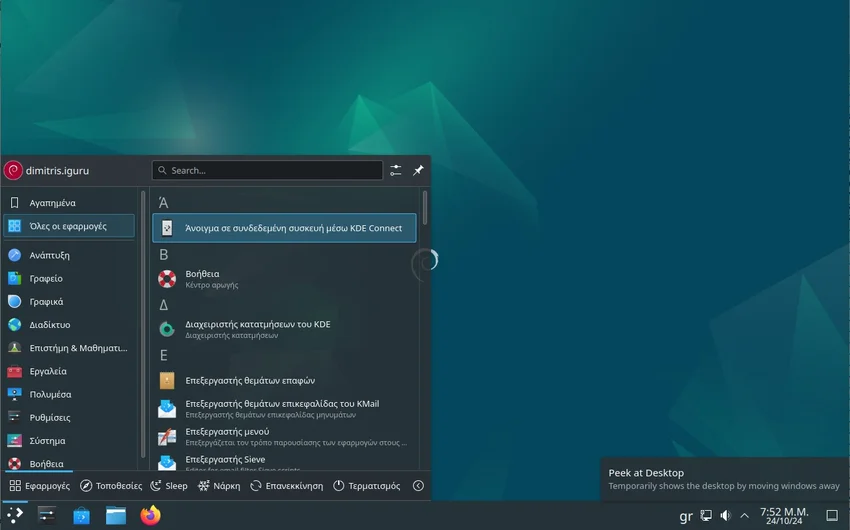
Task: Open the Πολυμέσα category
Action: tap(69, 395)
